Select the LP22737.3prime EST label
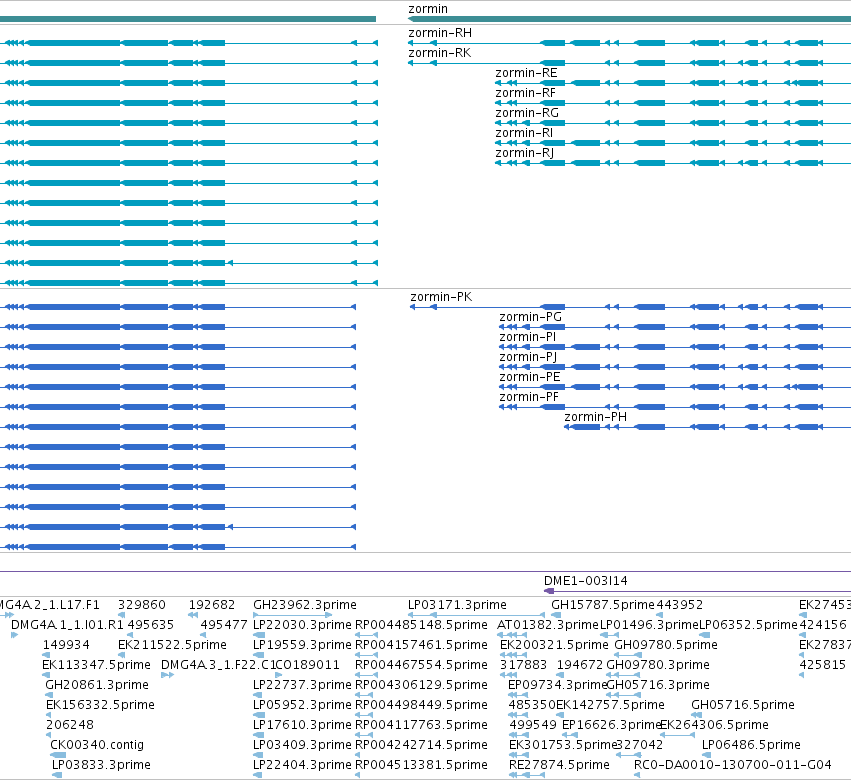The width and height of the screenshot is (851, 780). click(302, 686)
